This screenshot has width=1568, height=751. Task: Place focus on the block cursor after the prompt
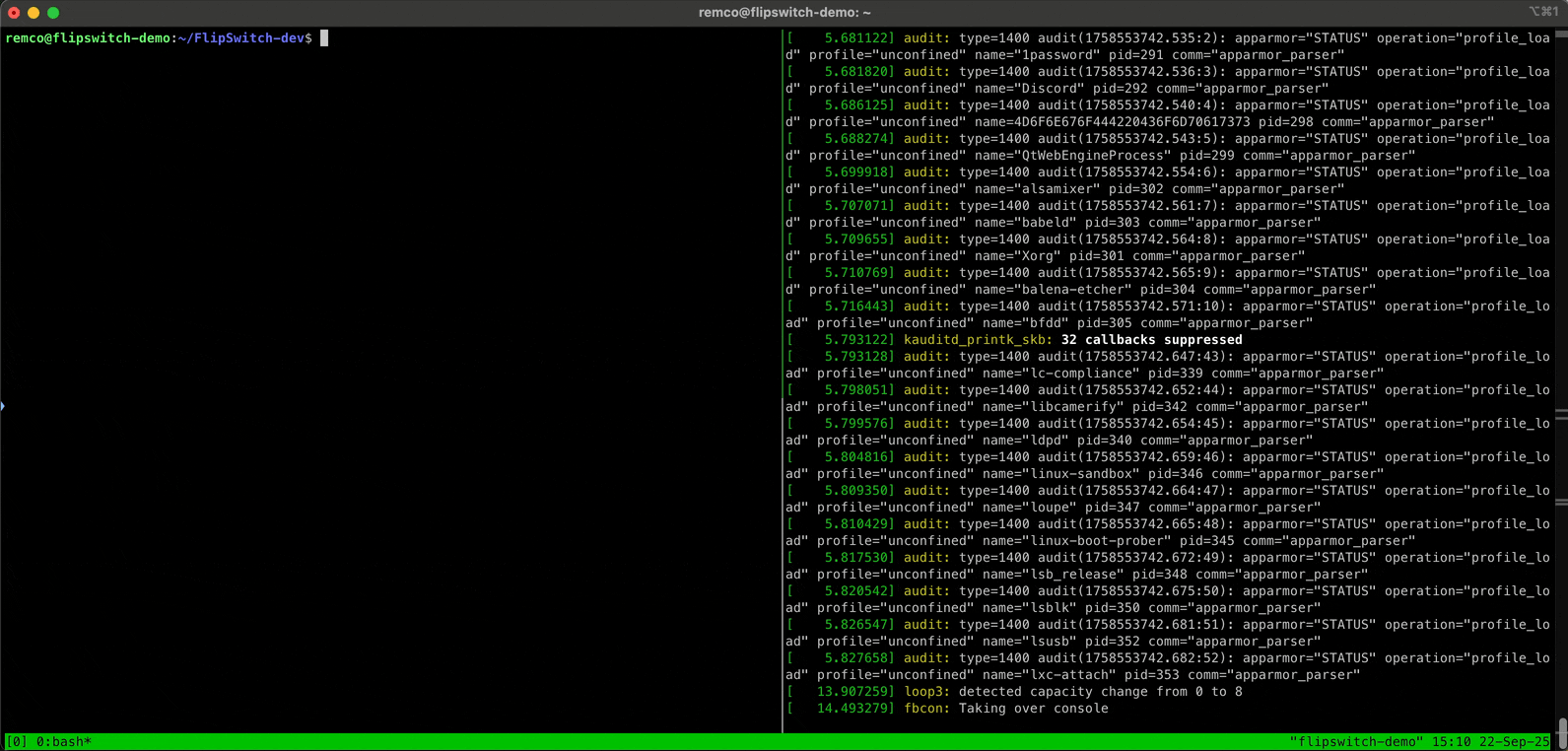(324, 38)
